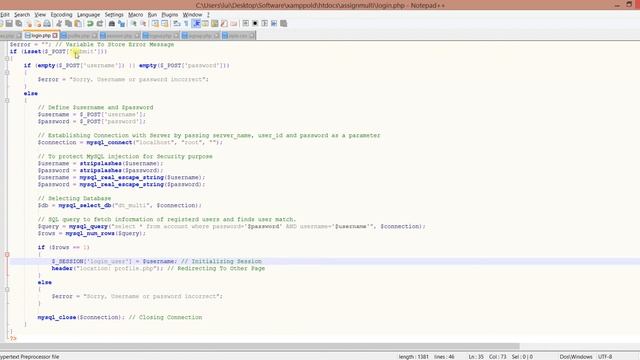Click the Cut scissors icon

click(59, 24)
